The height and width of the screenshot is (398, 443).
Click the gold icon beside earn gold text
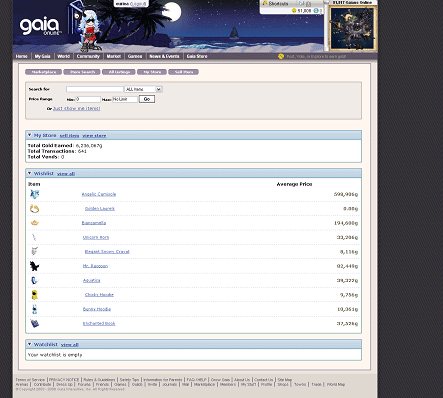point(281,56)
